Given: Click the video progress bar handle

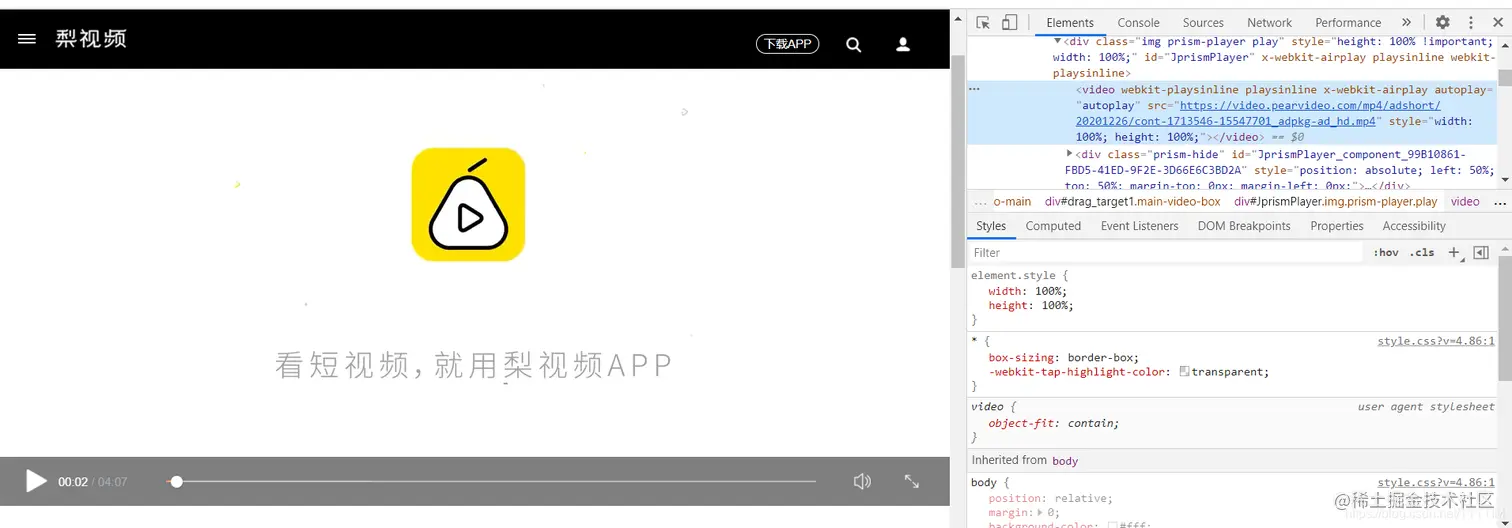Looking at the screenshot, I should point(177,481).
